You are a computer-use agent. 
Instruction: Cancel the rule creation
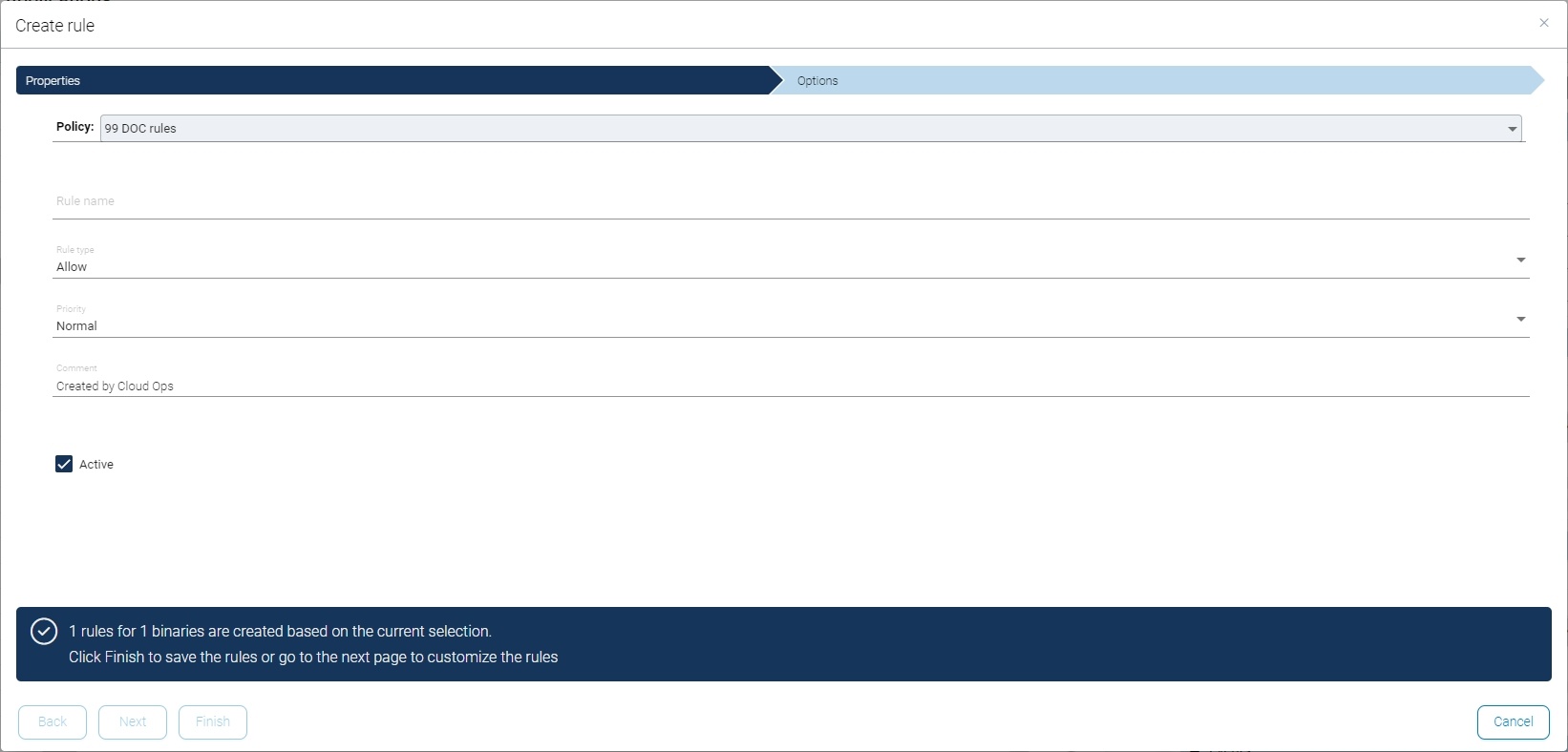(x=1514, y=721)
